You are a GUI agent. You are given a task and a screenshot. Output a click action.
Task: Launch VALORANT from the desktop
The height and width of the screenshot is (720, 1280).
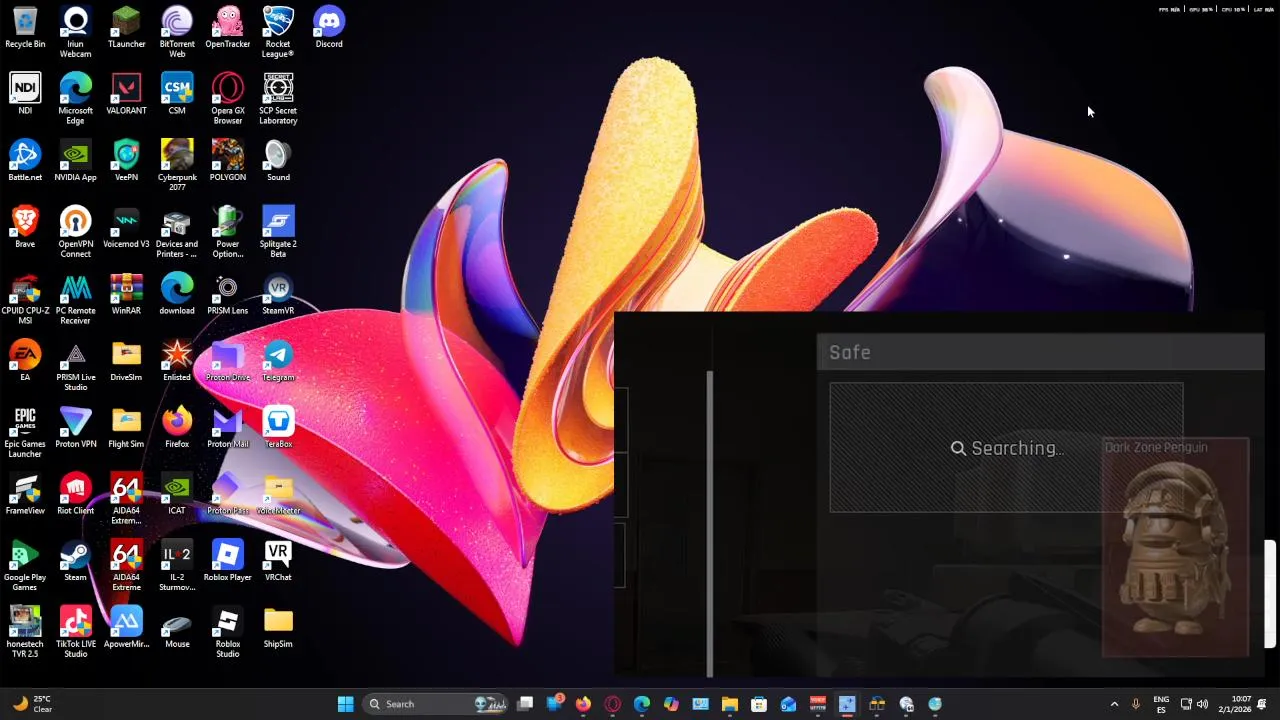coord(126,94)
